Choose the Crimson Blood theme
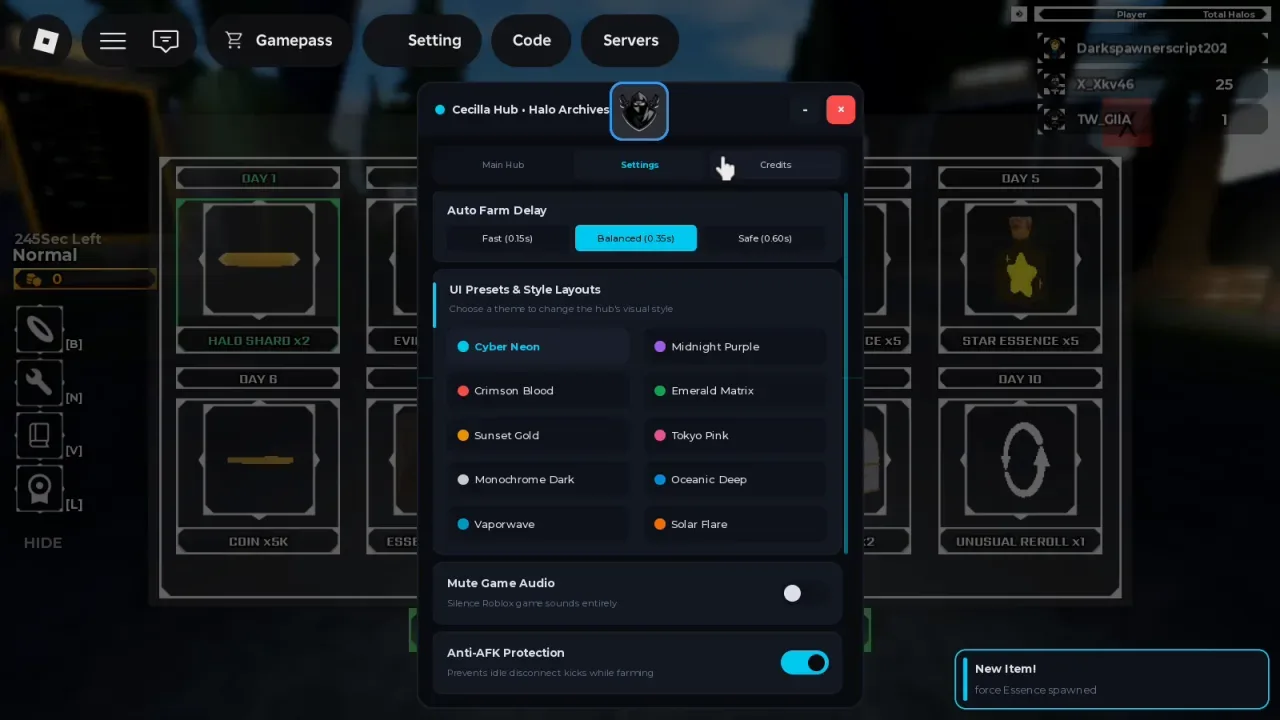This screenshot has width=1280, height=720. coord(538,391)
